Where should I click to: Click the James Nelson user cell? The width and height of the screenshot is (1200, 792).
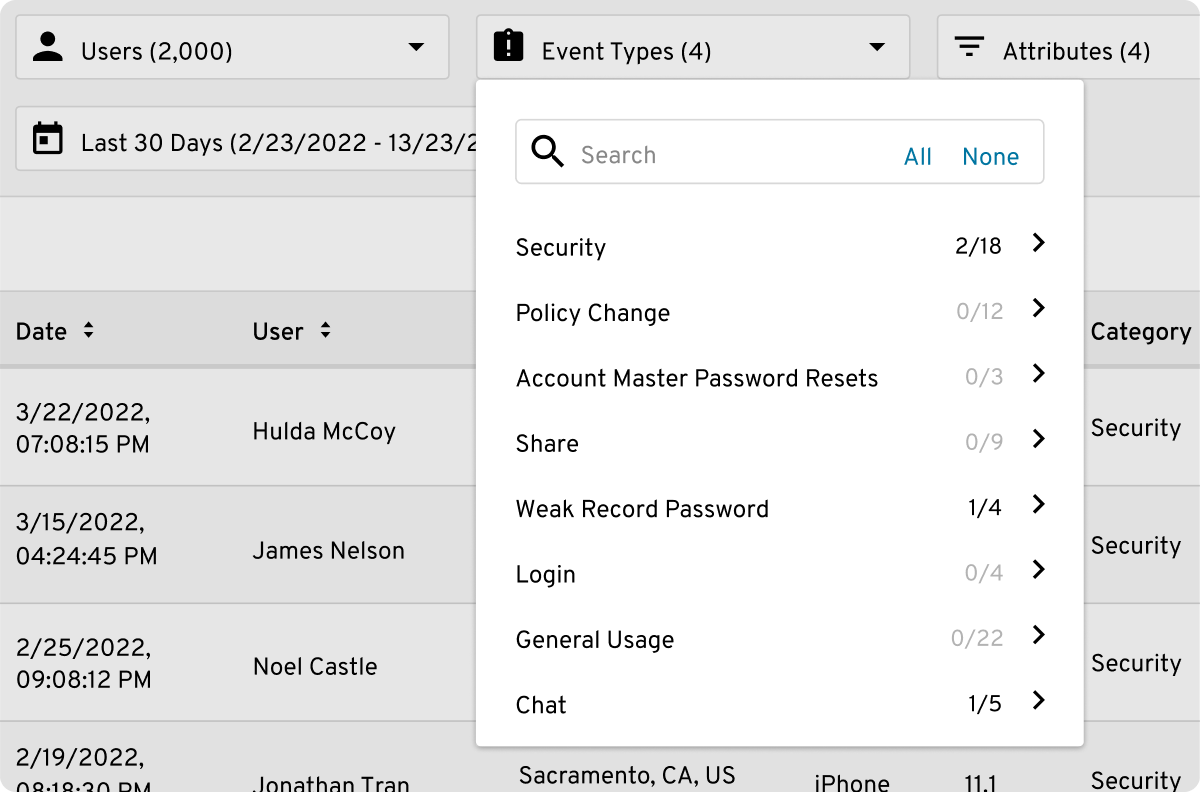pos(328,550)
